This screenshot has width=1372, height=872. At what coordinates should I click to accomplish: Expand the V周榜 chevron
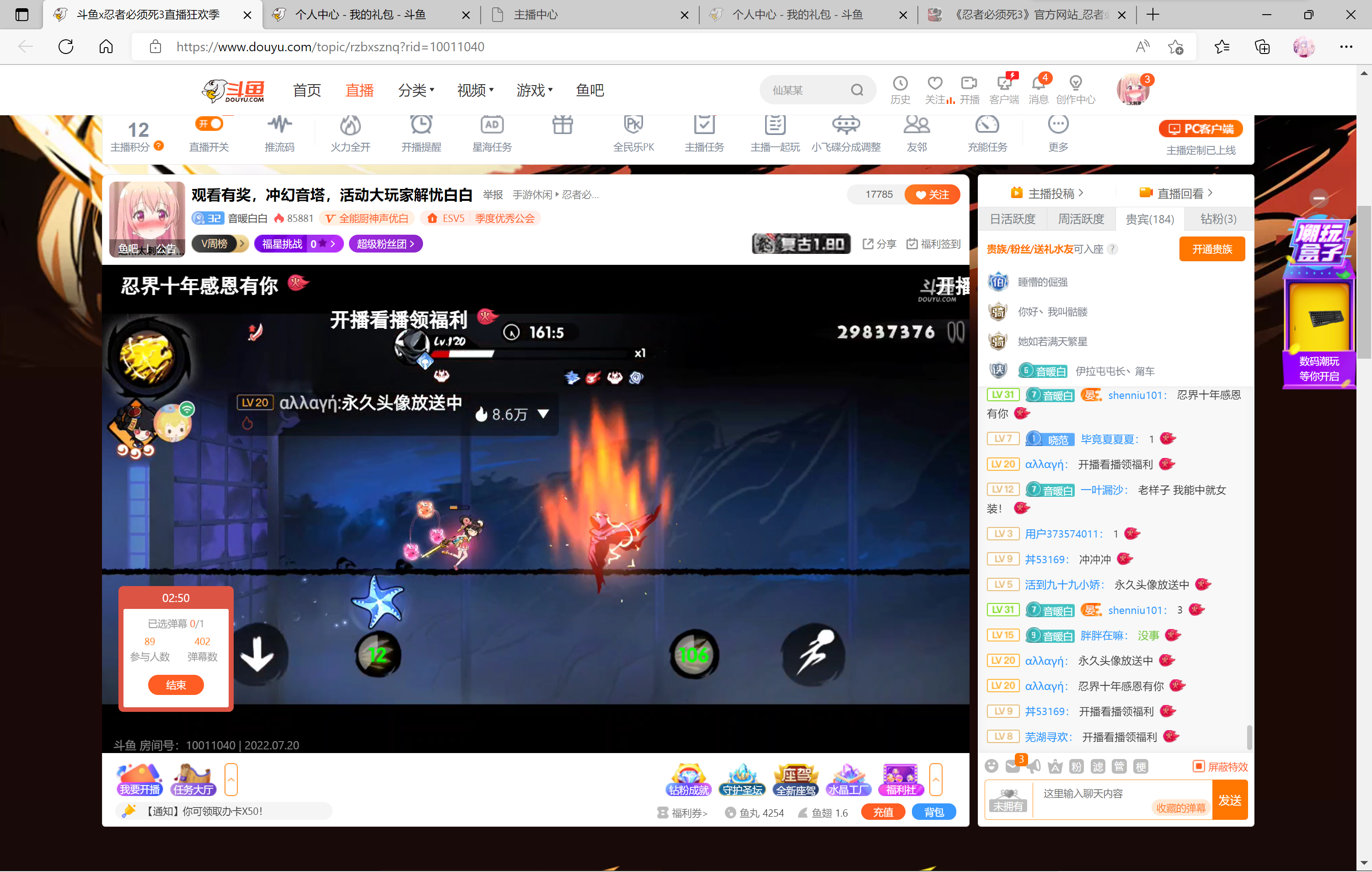click(x=241, y=243)
